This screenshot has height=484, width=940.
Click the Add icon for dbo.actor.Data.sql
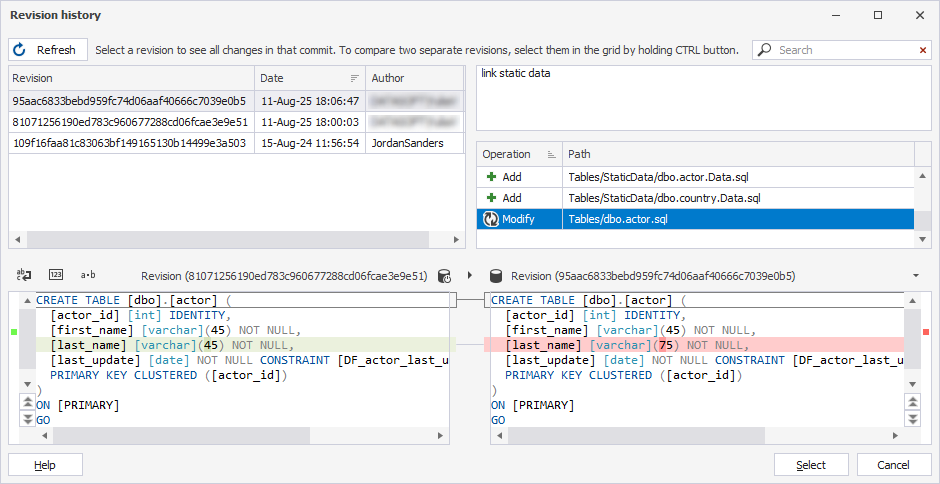coord(491,177)
